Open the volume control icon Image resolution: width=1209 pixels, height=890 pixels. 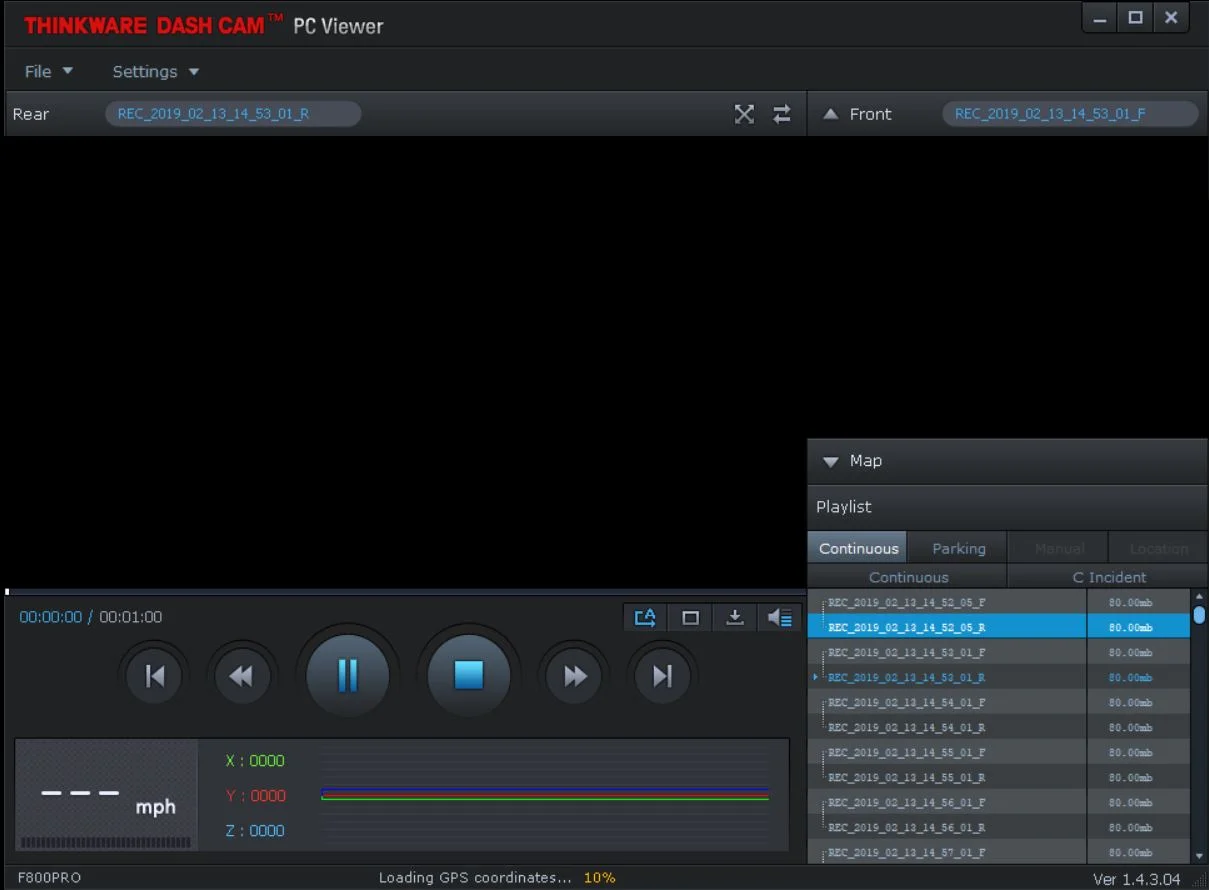tap(780, 618)
